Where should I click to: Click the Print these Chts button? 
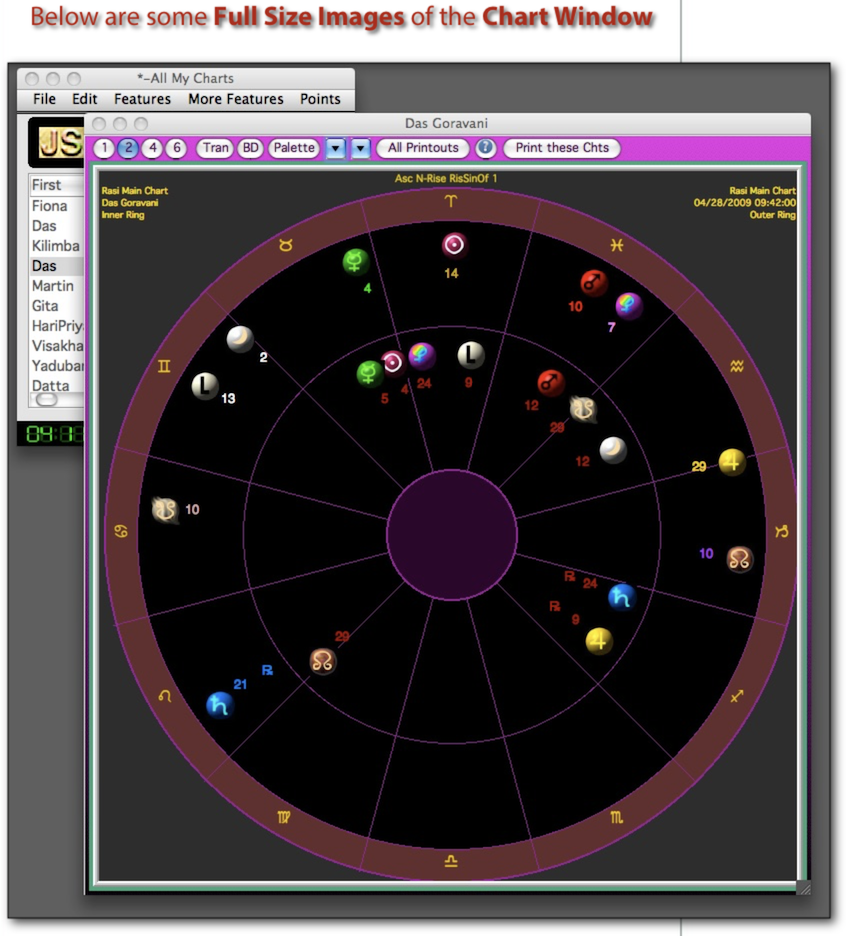(561, 148)
